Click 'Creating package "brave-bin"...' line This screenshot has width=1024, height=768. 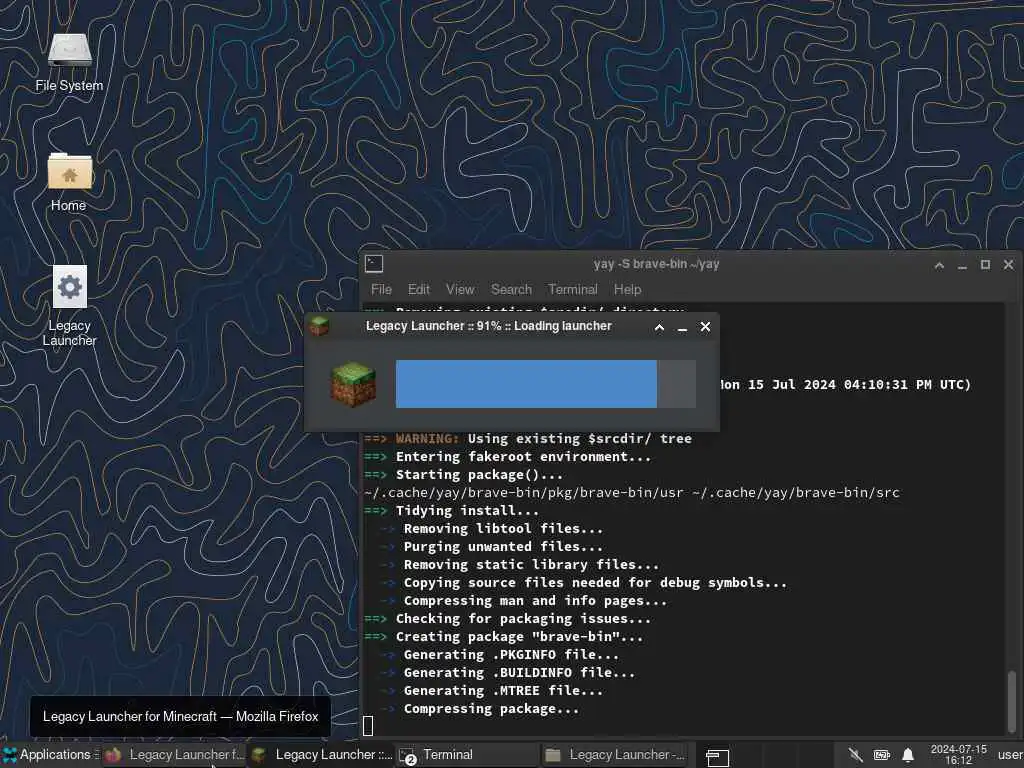coord(519,637)
